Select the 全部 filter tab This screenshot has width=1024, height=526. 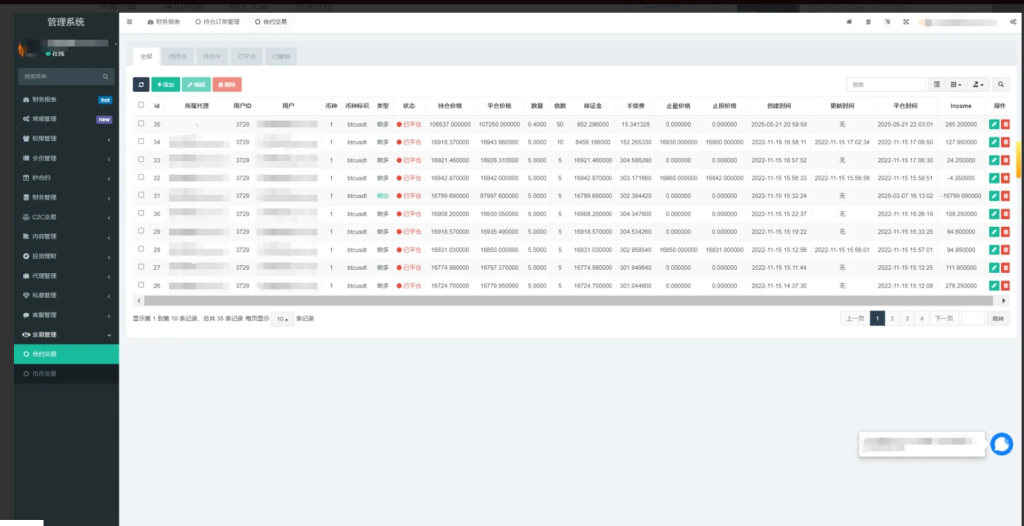pos(146,57)
